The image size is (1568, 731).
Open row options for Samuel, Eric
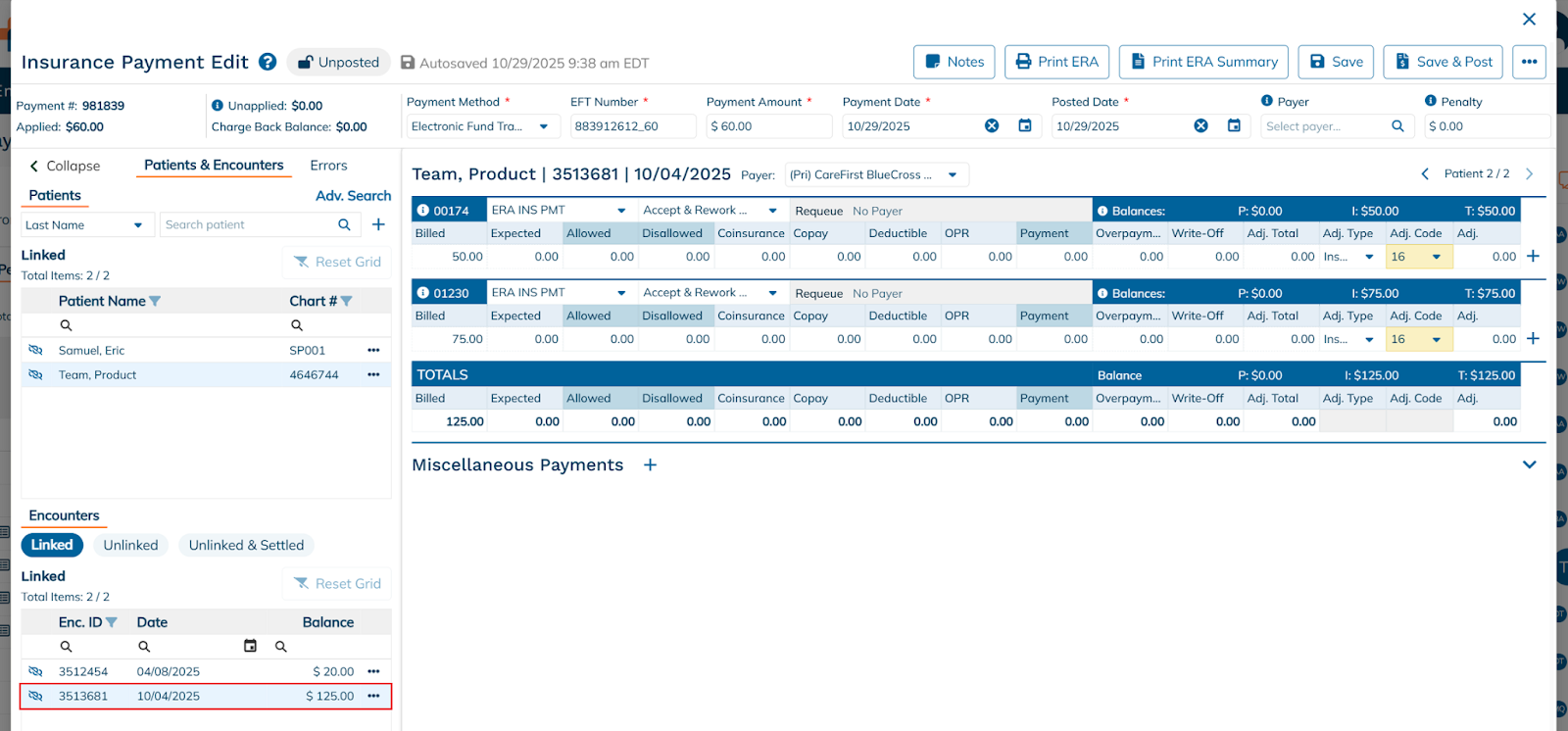click(373, 350)
